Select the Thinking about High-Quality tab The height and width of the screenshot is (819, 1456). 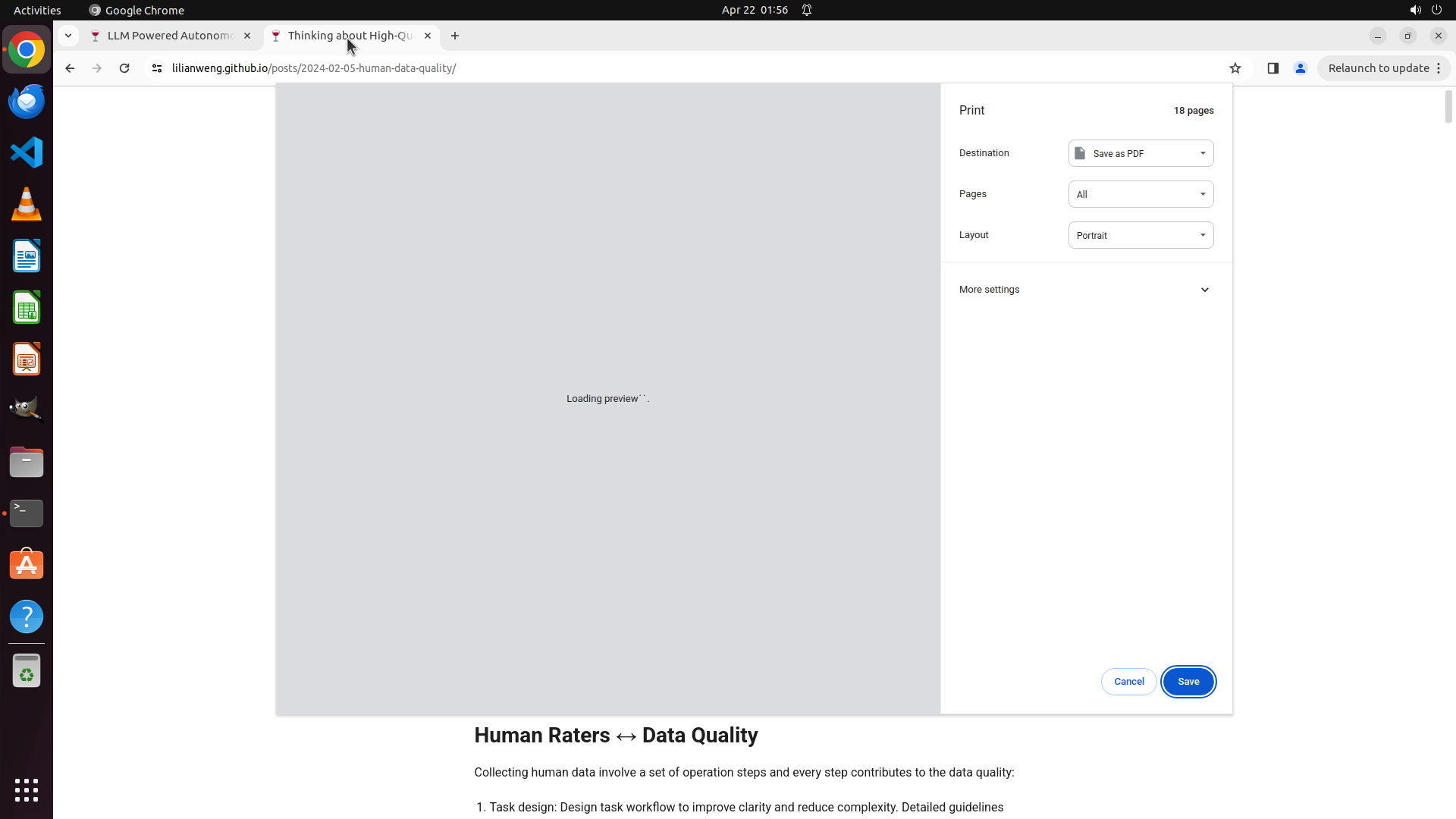point(350,36)
